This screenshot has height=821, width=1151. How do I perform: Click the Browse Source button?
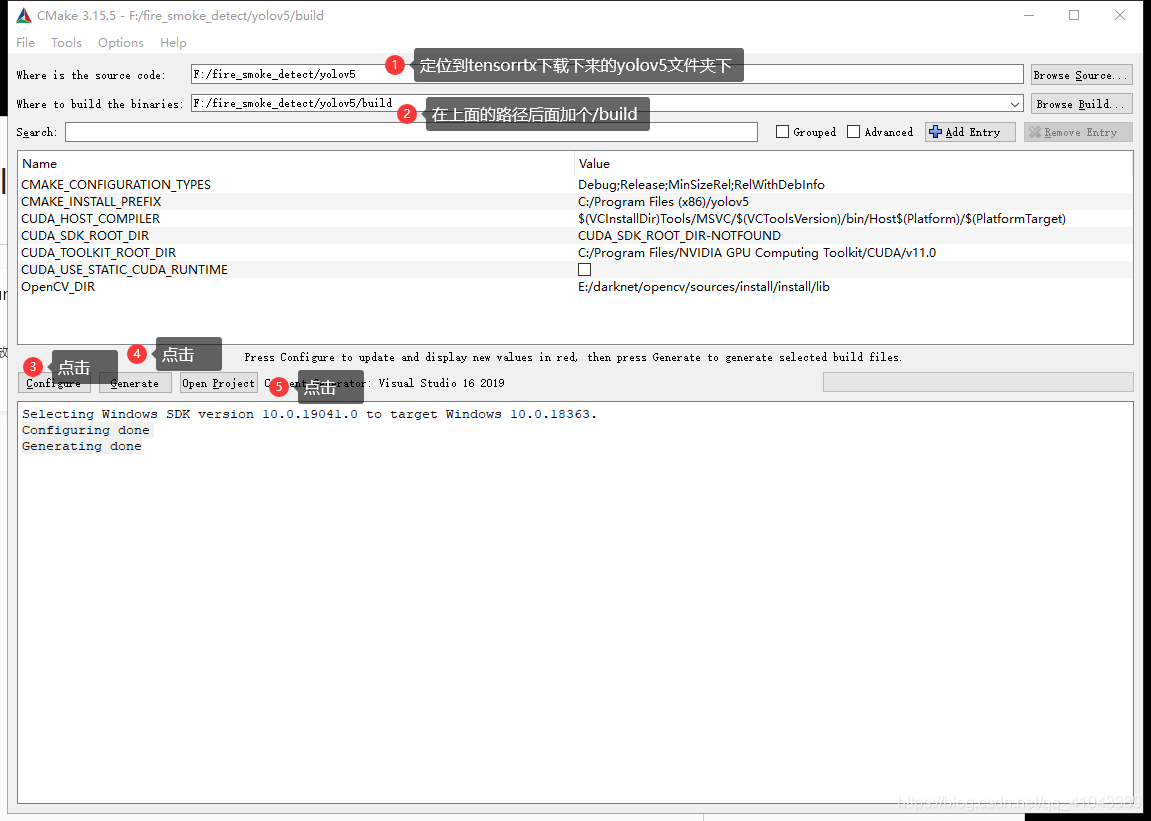pos(1082,75)
